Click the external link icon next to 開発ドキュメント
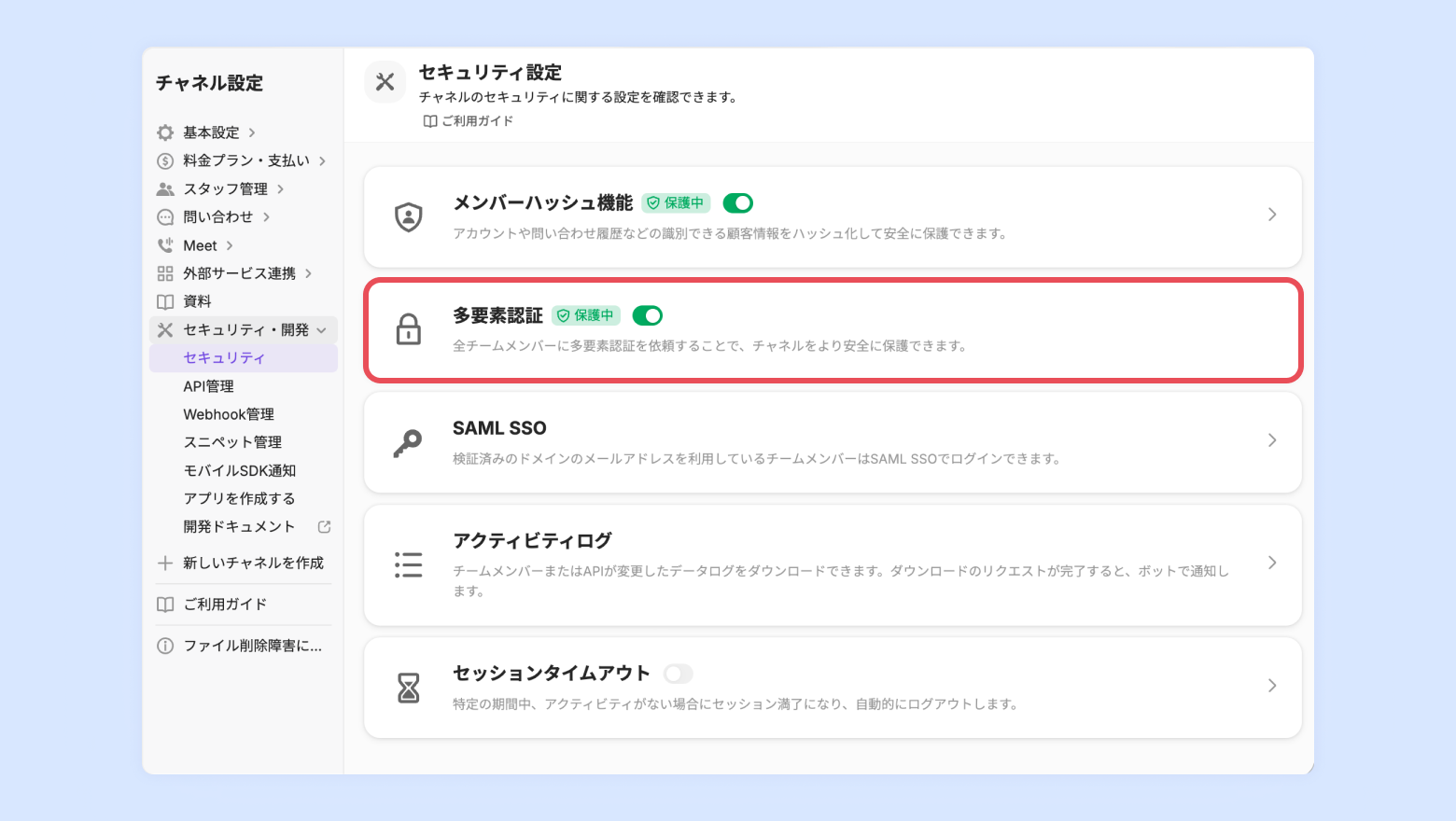This screenshot has width=1456, height=821. (x=324, y=527)
